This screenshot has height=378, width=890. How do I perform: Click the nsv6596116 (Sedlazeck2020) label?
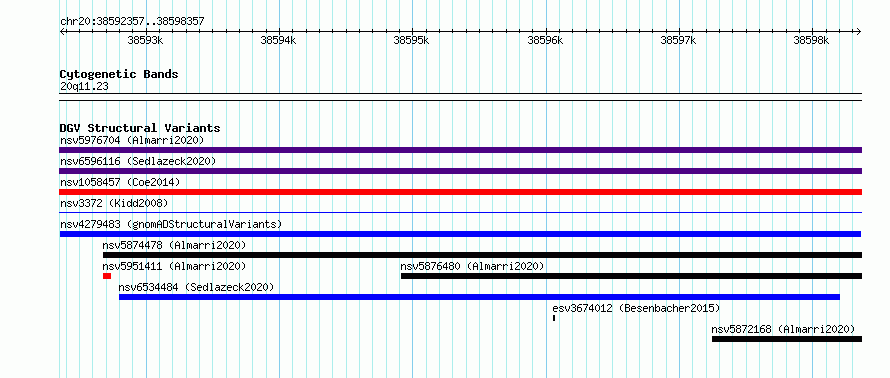click(138, 161)
